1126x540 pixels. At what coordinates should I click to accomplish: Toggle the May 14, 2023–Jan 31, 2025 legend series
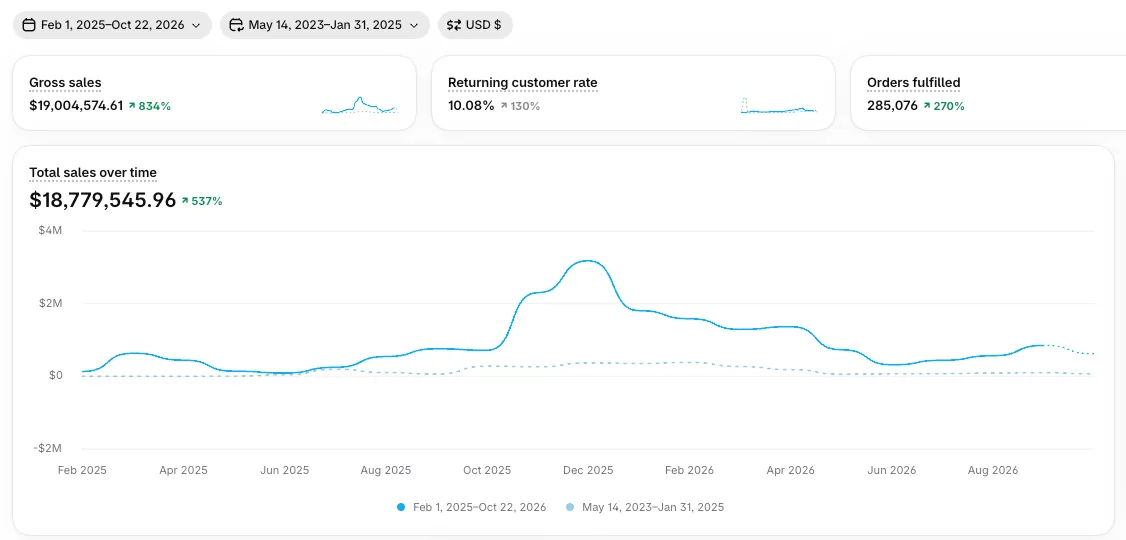(645, 507)
